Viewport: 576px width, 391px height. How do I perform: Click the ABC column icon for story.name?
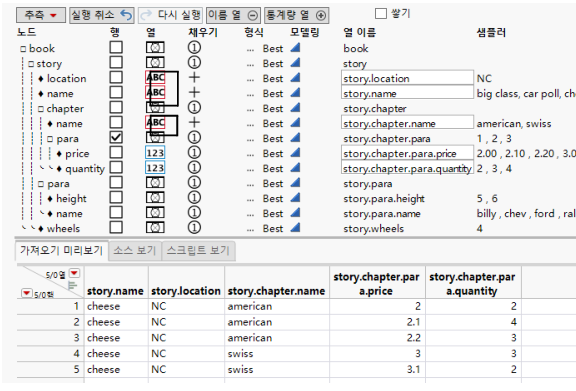pyautogui.click(x=155, y=92)
